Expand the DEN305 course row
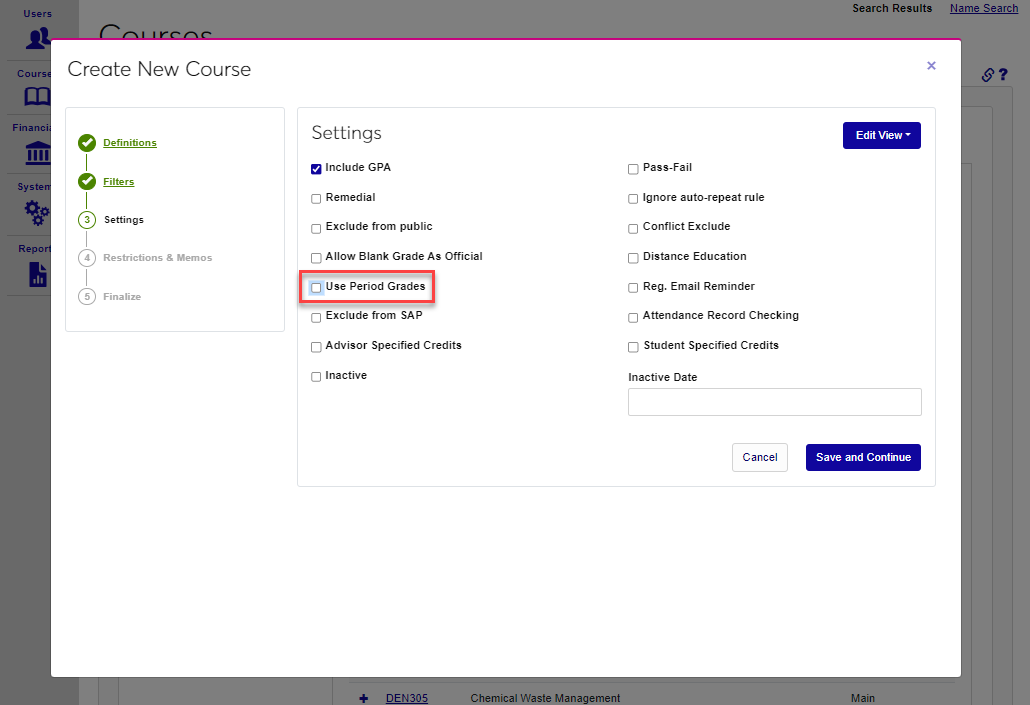1030x705 pixels. coord(363,698)
